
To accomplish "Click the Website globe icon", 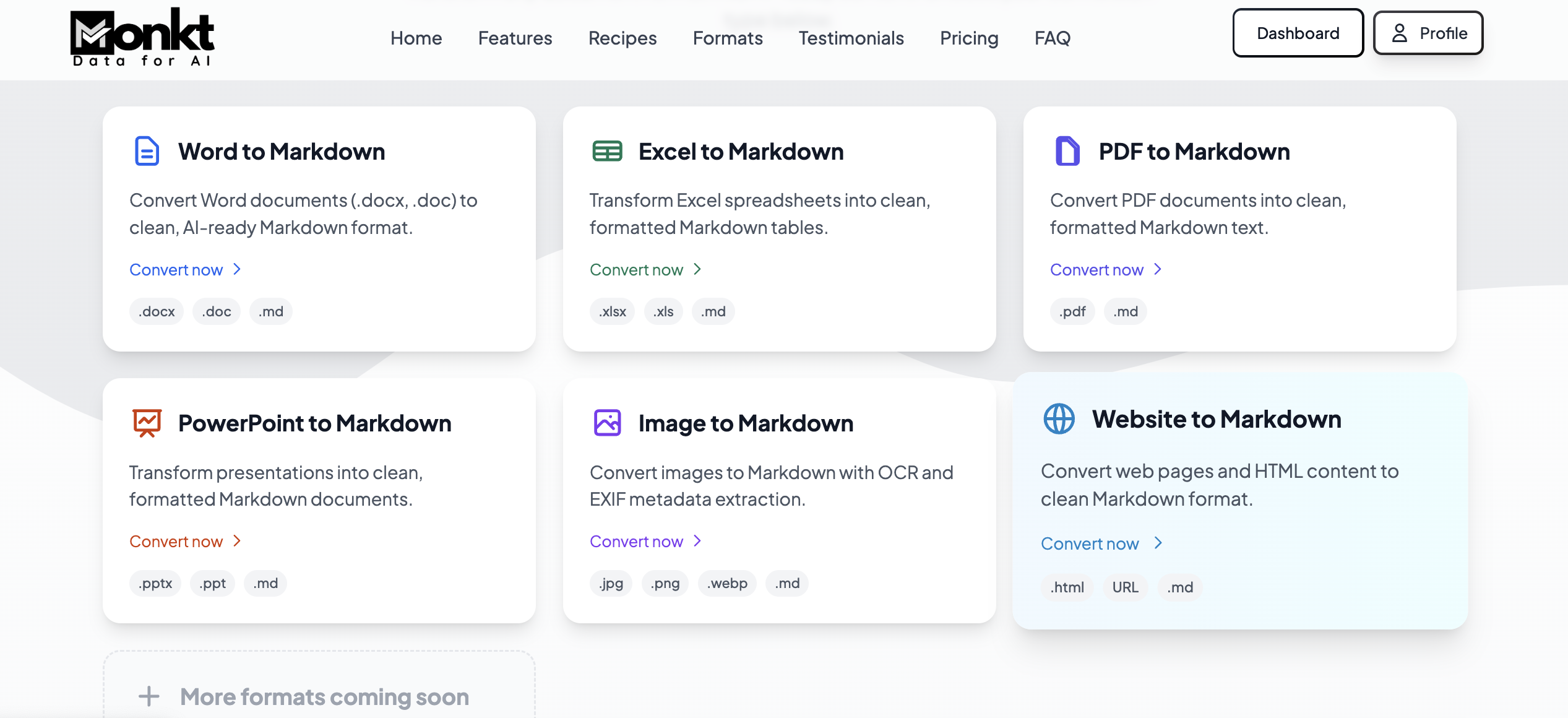I will [x=1059, y=419].
